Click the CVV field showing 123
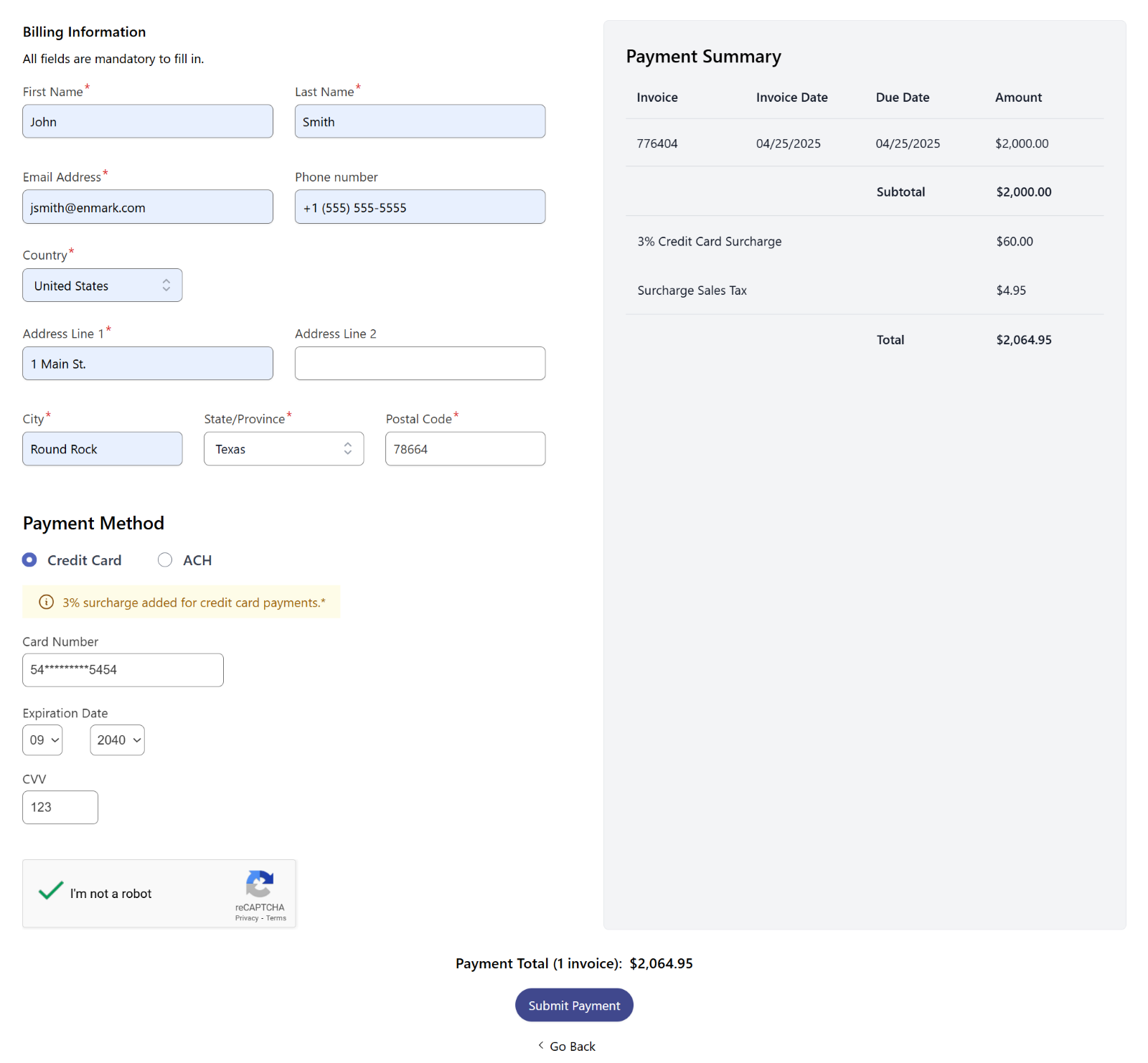 (60, 807)
